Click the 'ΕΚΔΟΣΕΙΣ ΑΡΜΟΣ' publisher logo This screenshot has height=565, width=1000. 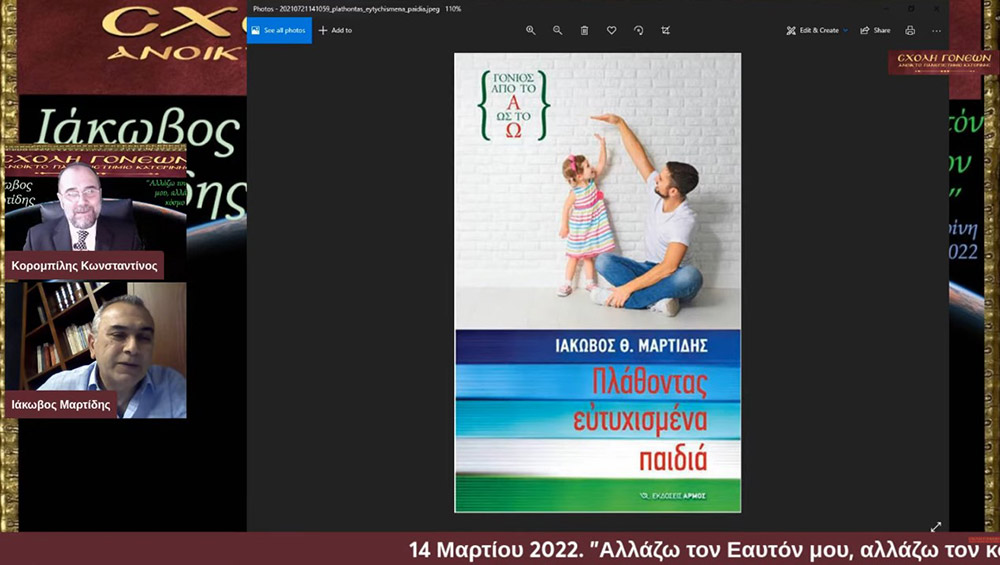point(673,495)
